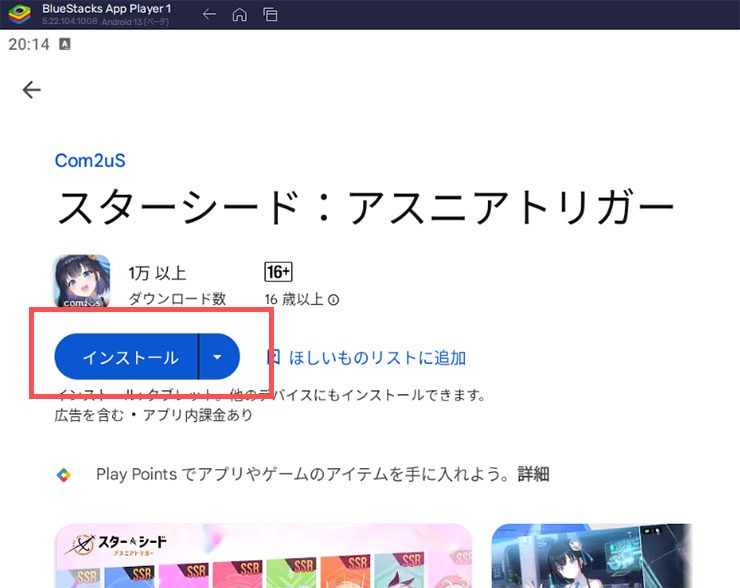Screen dimensions: 740x588
Task: Click the Play Points diamond icon
Action: pyautogui.click(x=64, y=475)
